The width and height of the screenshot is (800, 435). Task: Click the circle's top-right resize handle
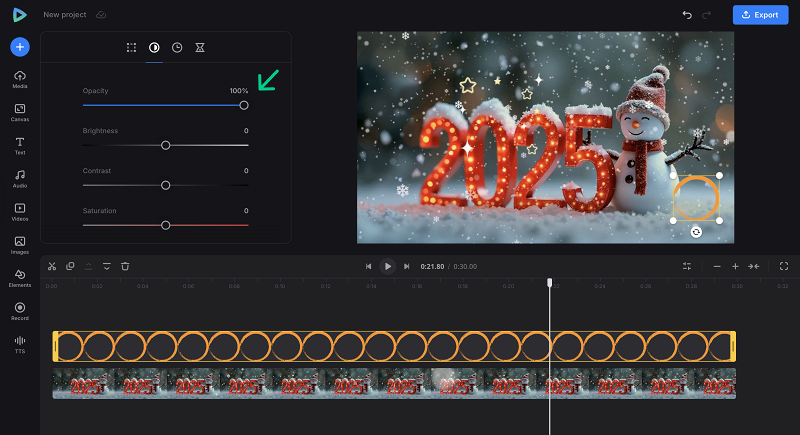point(719,175)
